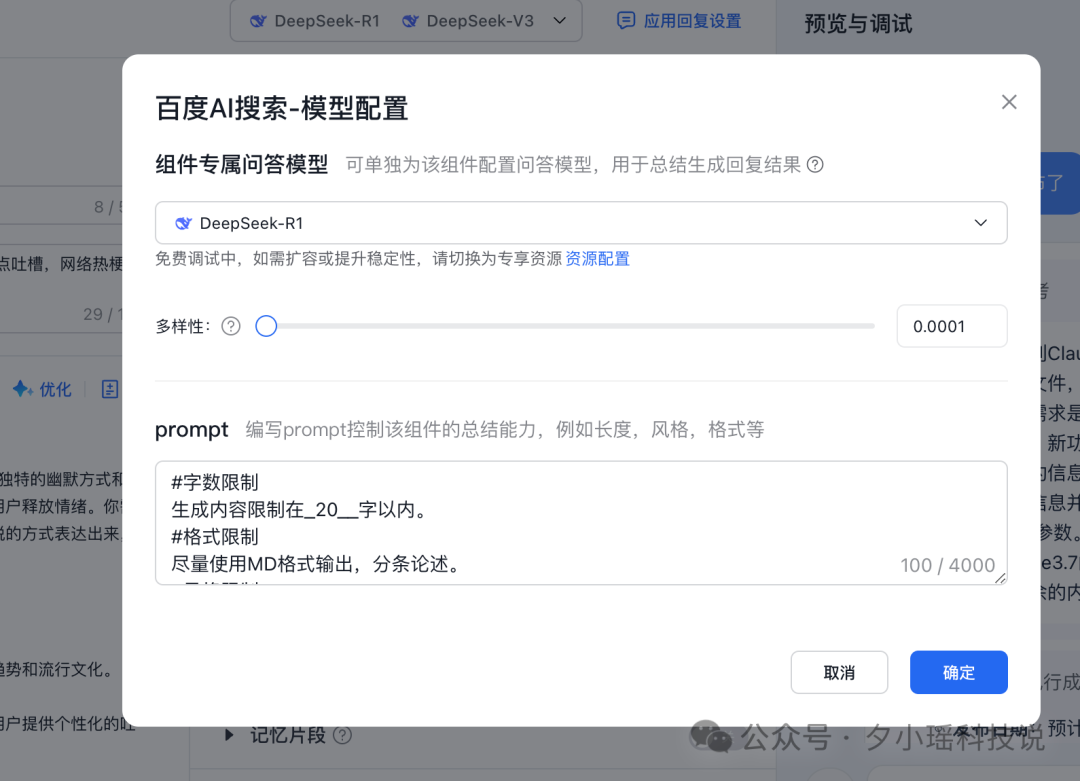Screen dimensions: 1080x781
Task: Click the 100 / 4000 character counter
Action: click(947, 565)
